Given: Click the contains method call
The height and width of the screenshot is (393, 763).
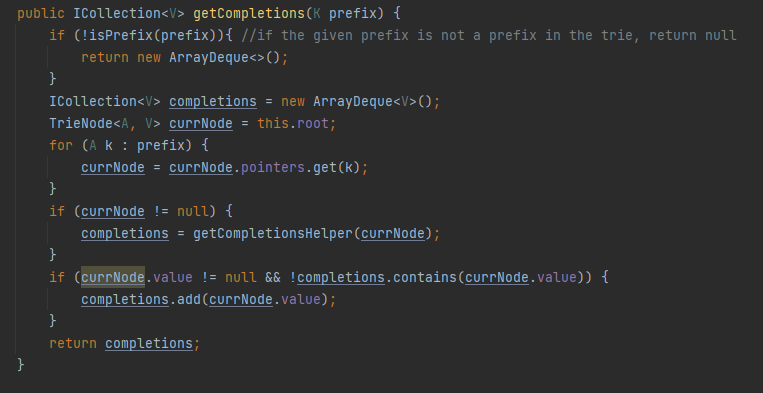Looking at the screenshot, I should point(424,277).
